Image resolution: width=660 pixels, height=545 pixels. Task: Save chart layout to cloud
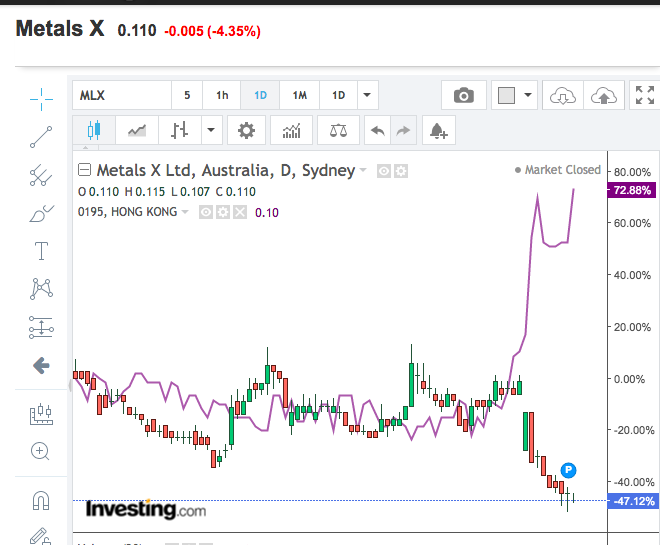pyautogui.click(x=604, y=95)
